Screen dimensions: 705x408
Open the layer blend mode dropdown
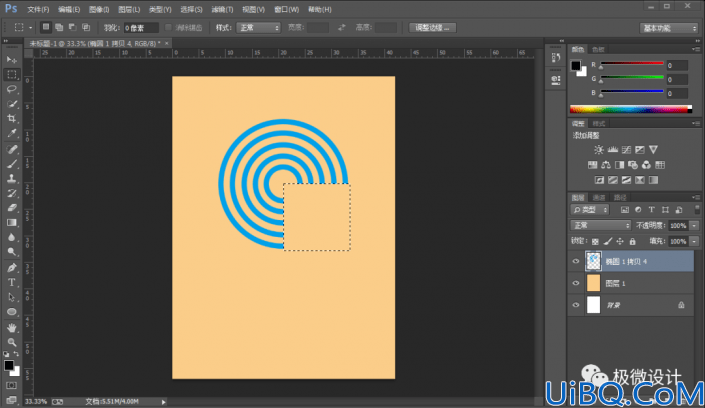pos(600,225)
